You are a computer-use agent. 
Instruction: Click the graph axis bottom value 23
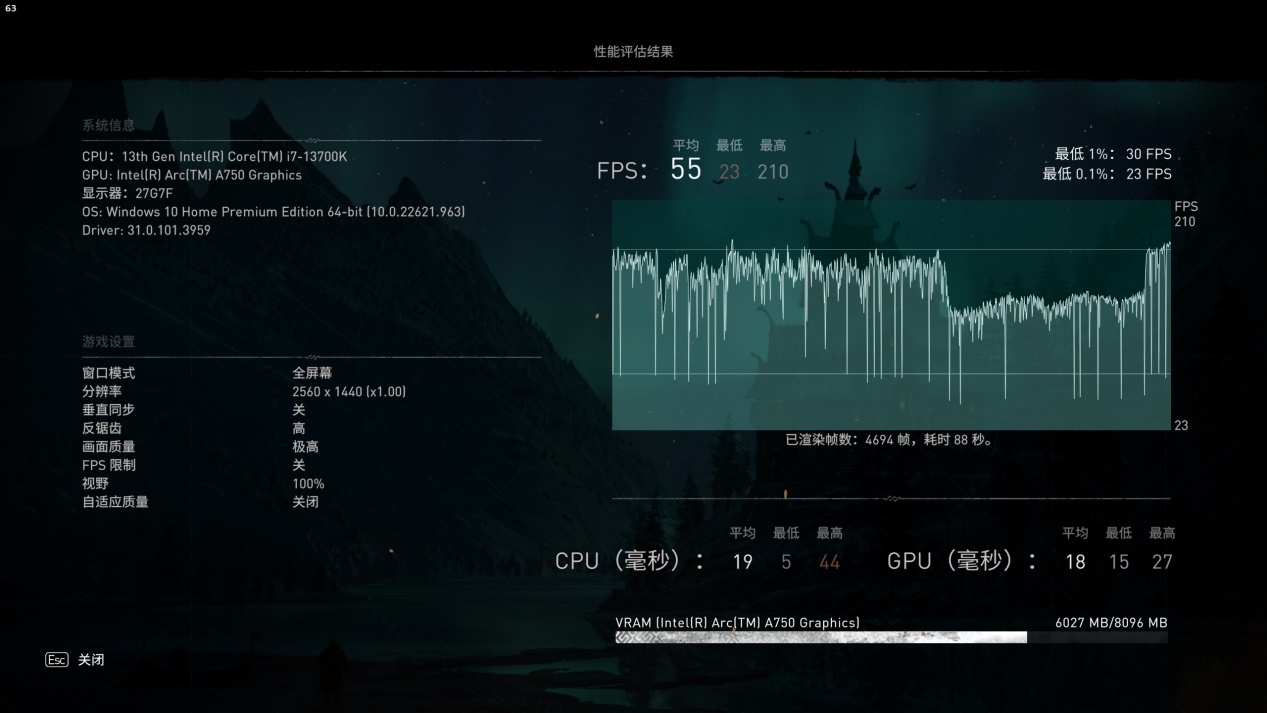[1181, 426]
